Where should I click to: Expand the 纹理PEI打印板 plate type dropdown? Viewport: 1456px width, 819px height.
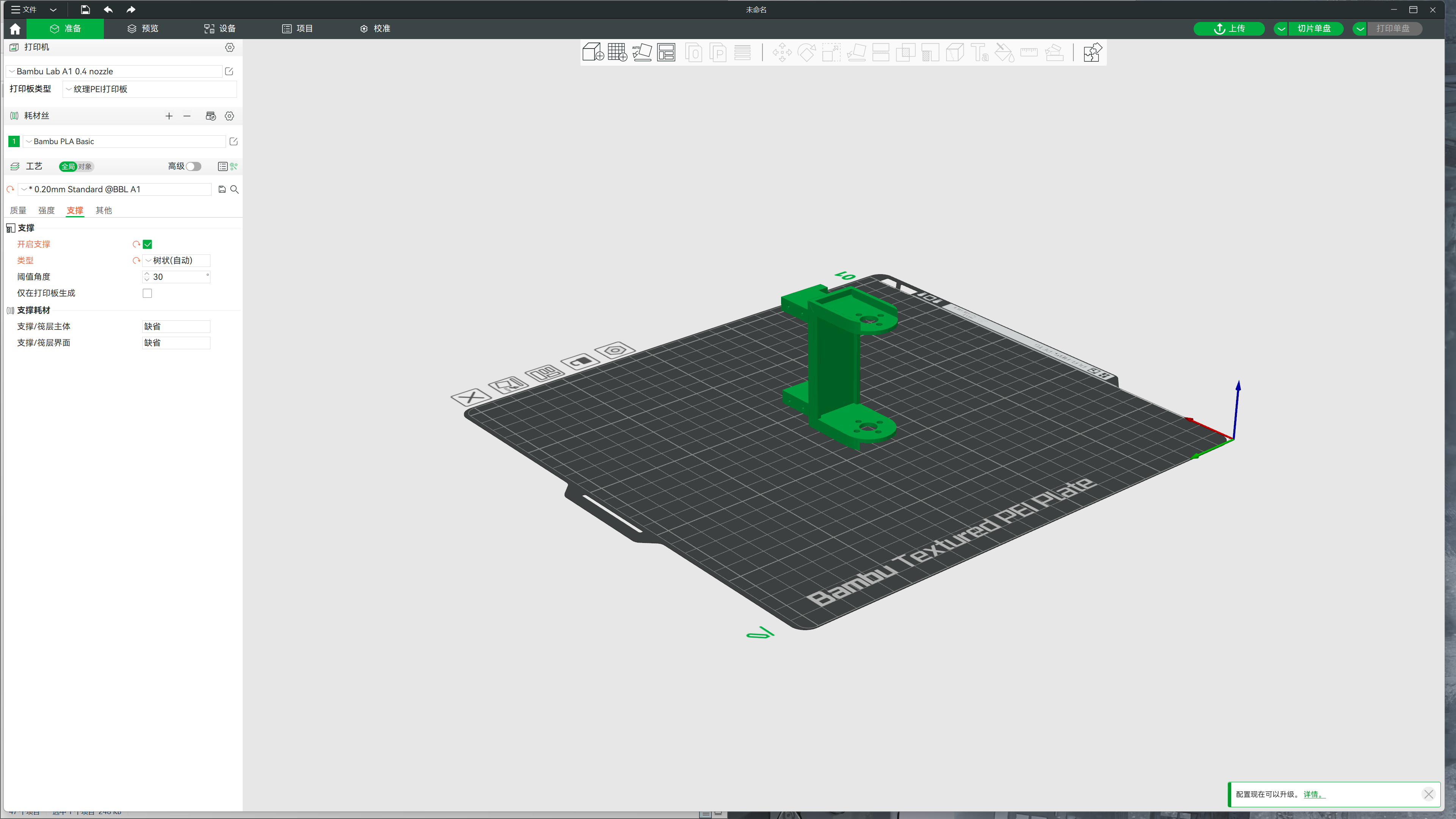tap(150, 89)
